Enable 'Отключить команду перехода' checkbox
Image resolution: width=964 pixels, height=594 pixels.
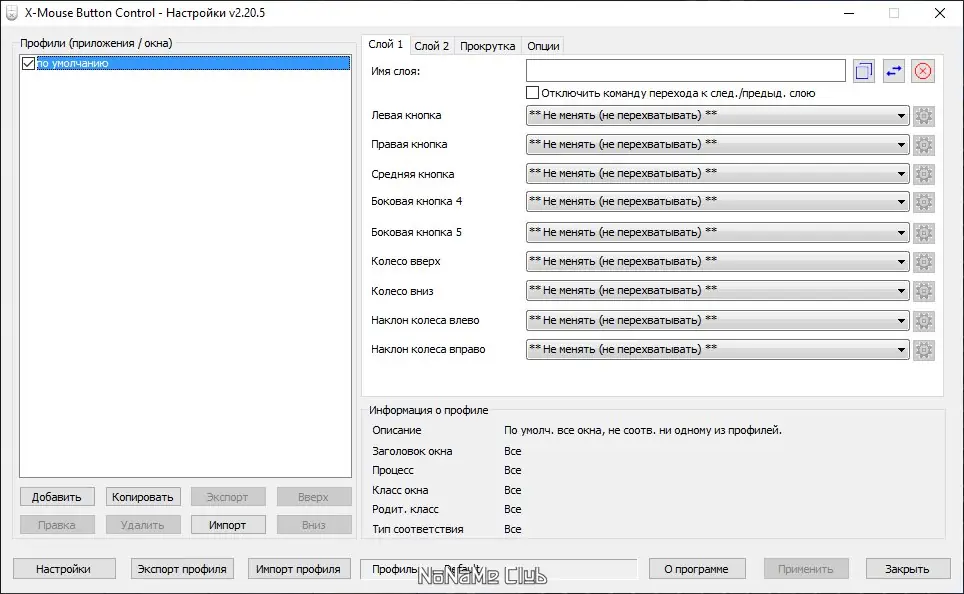(x=532, y=93)
